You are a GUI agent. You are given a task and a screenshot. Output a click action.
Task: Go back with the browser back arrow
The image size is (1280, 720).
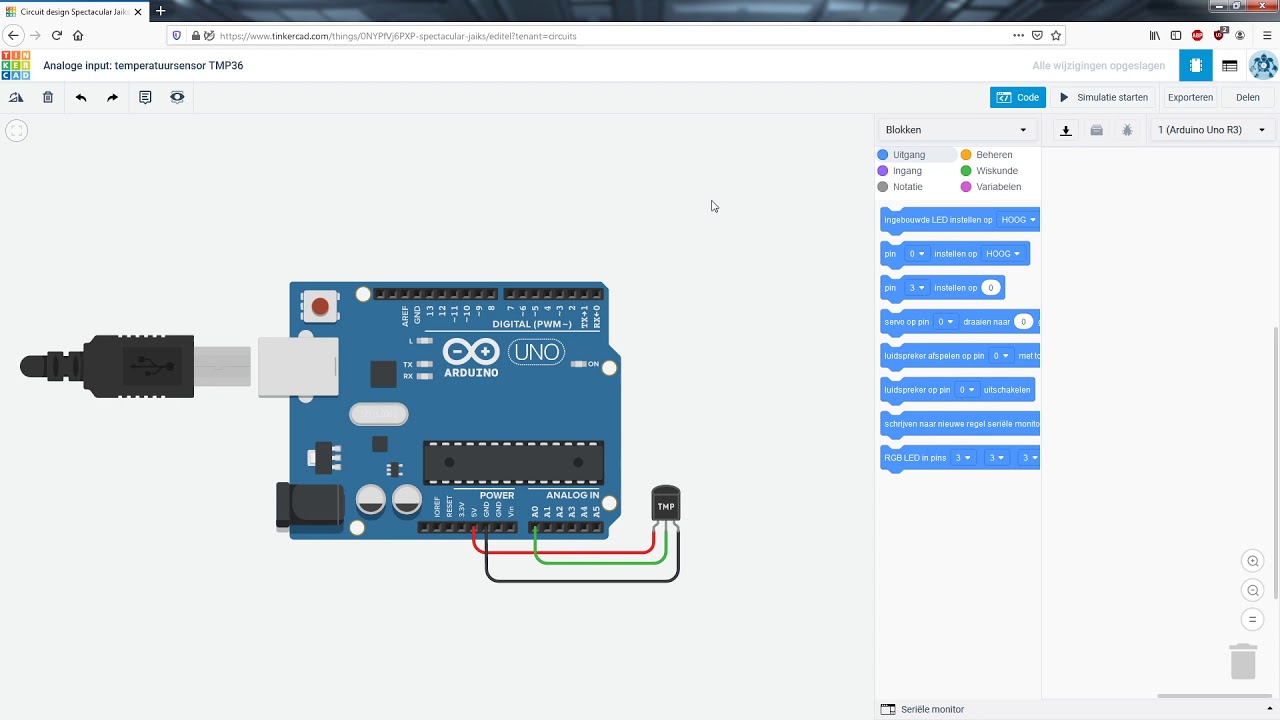pyautogui.click(x=14, y=35)
